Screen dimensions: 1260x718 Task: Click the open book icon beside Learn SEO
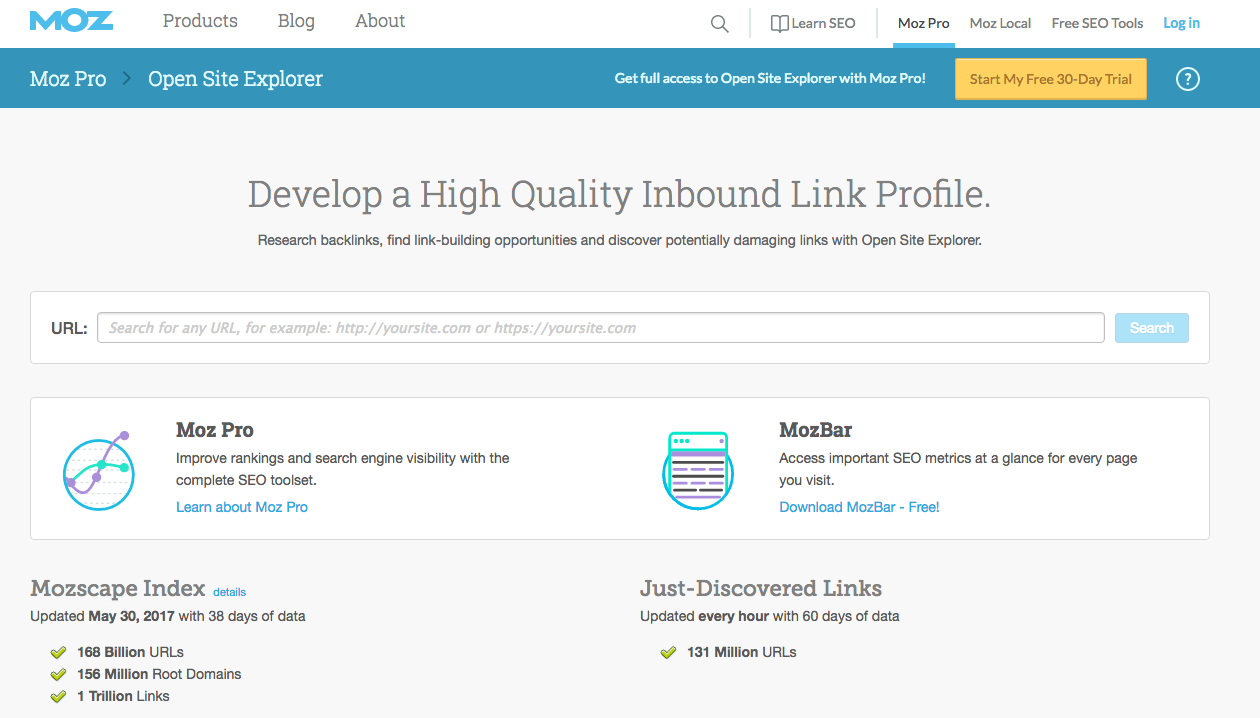point(780,23)
